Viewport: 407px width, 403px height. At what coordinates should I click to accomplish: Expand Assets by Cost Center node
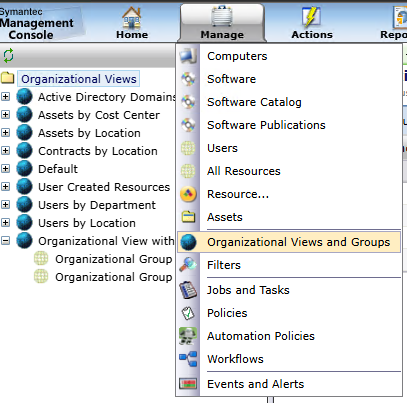point(5,115)
